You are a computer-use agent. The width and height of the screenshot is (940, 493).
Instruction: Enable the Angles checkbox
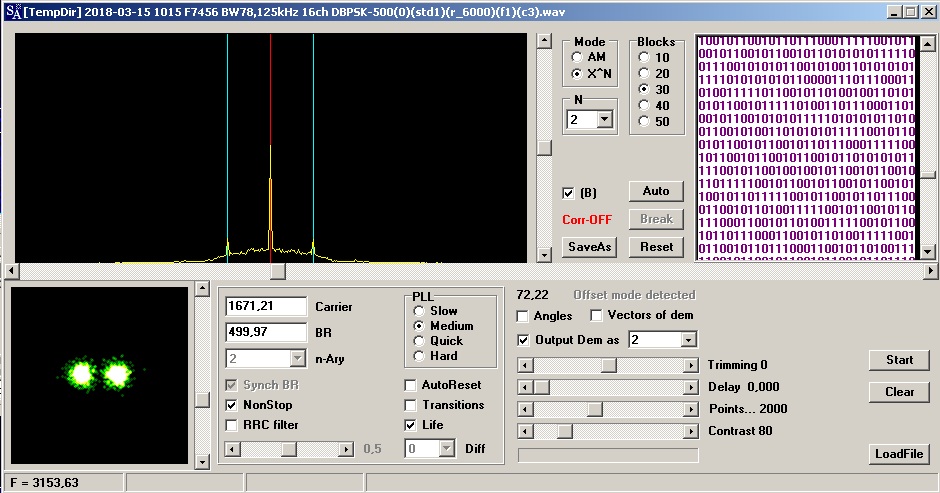(x=523, y=316)
